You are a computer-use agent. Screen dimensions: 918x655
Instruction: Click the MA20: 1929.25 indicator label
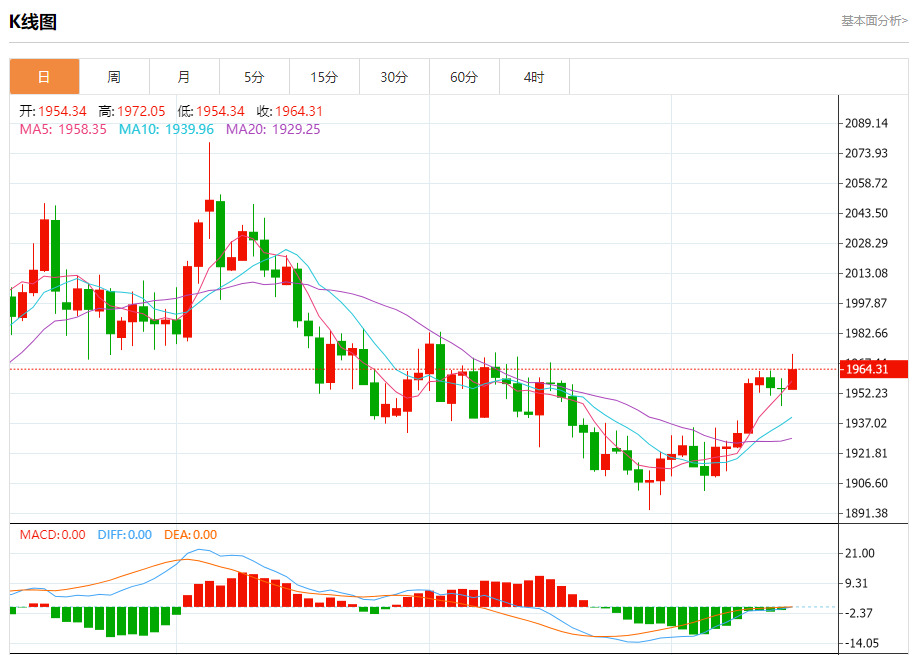tap(273, 129)
